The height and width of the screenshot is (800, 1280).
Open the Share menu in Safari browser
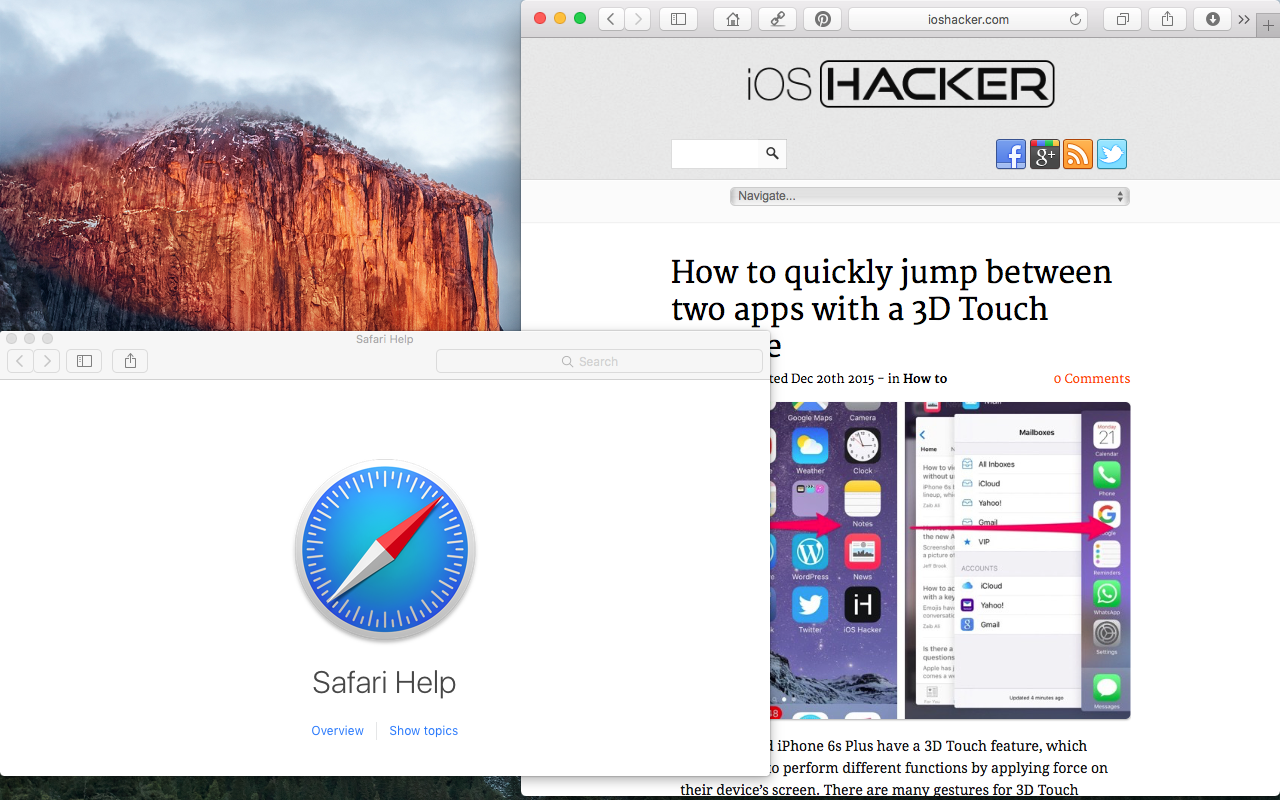click(1167, 19)
